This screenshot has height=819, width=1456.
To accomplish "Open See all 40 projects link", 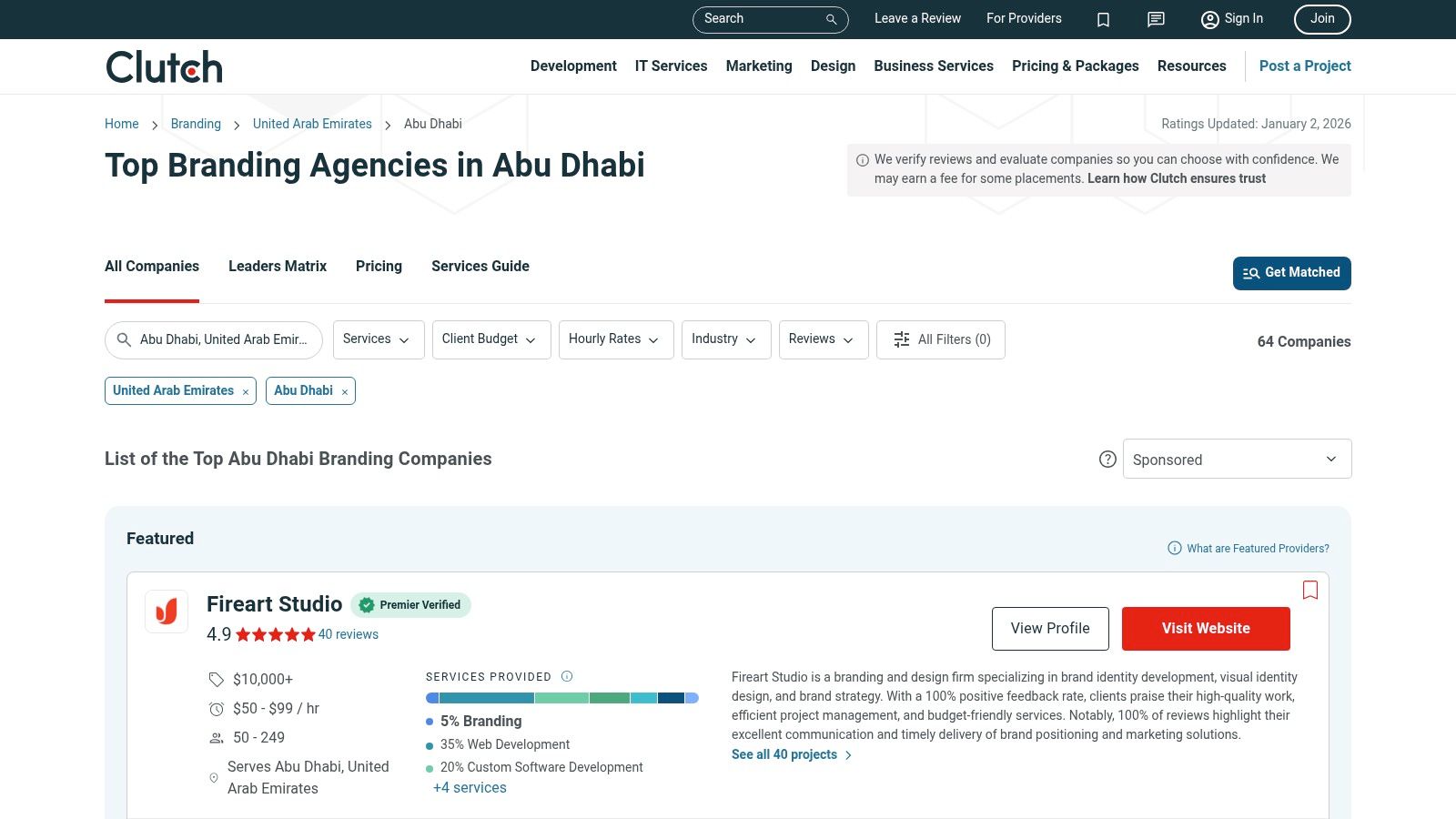I will [x=784, y=754].
